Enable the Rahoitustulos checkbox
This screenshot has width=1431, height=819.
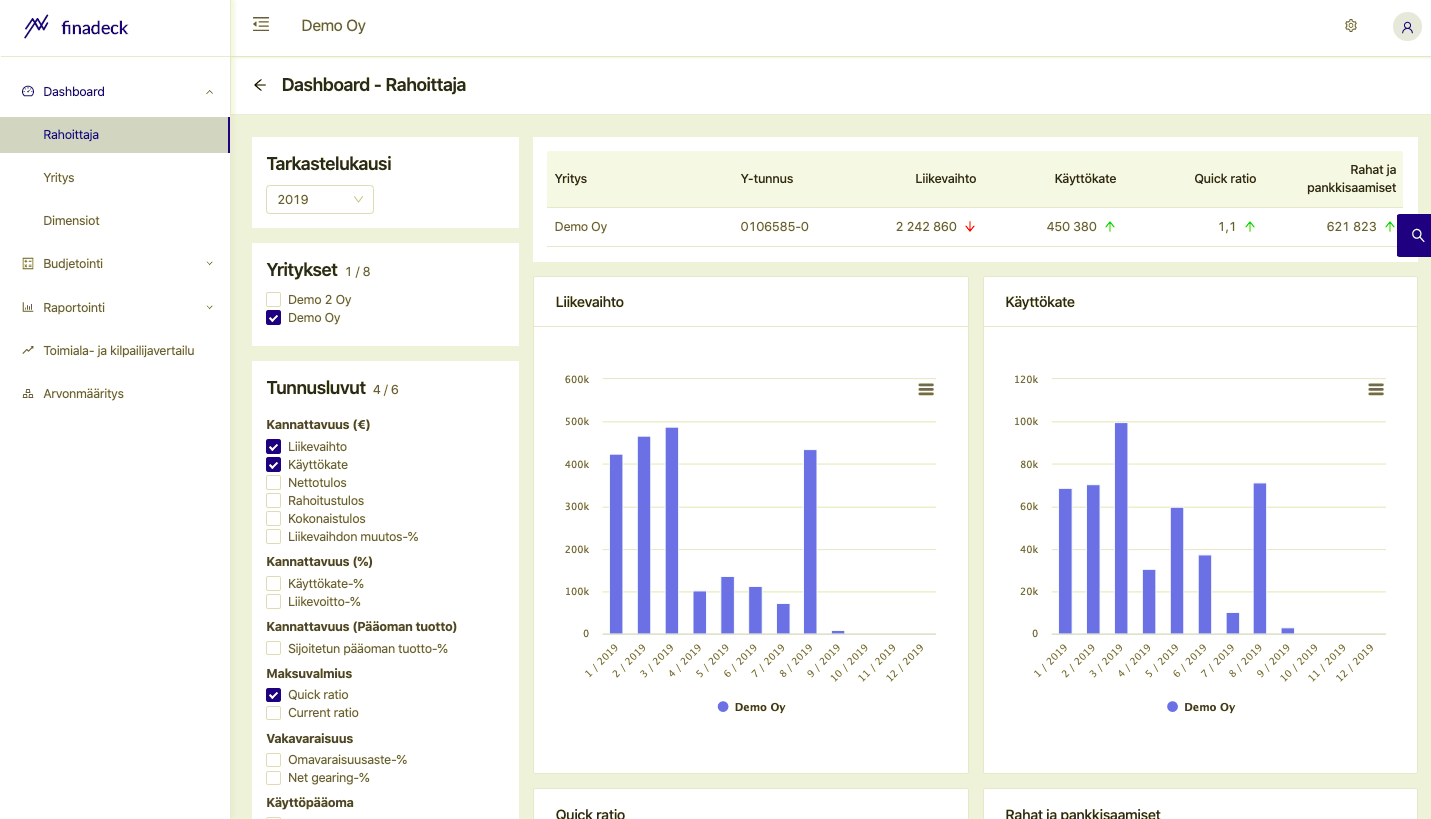(273, 501)
